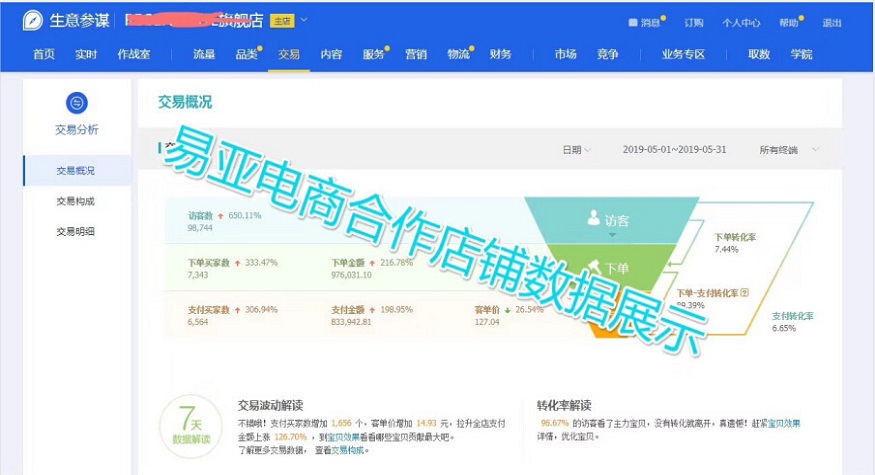Click the 生意参谋 logo icon
This screenshot has width=875, height=475.
click(33, 21)
